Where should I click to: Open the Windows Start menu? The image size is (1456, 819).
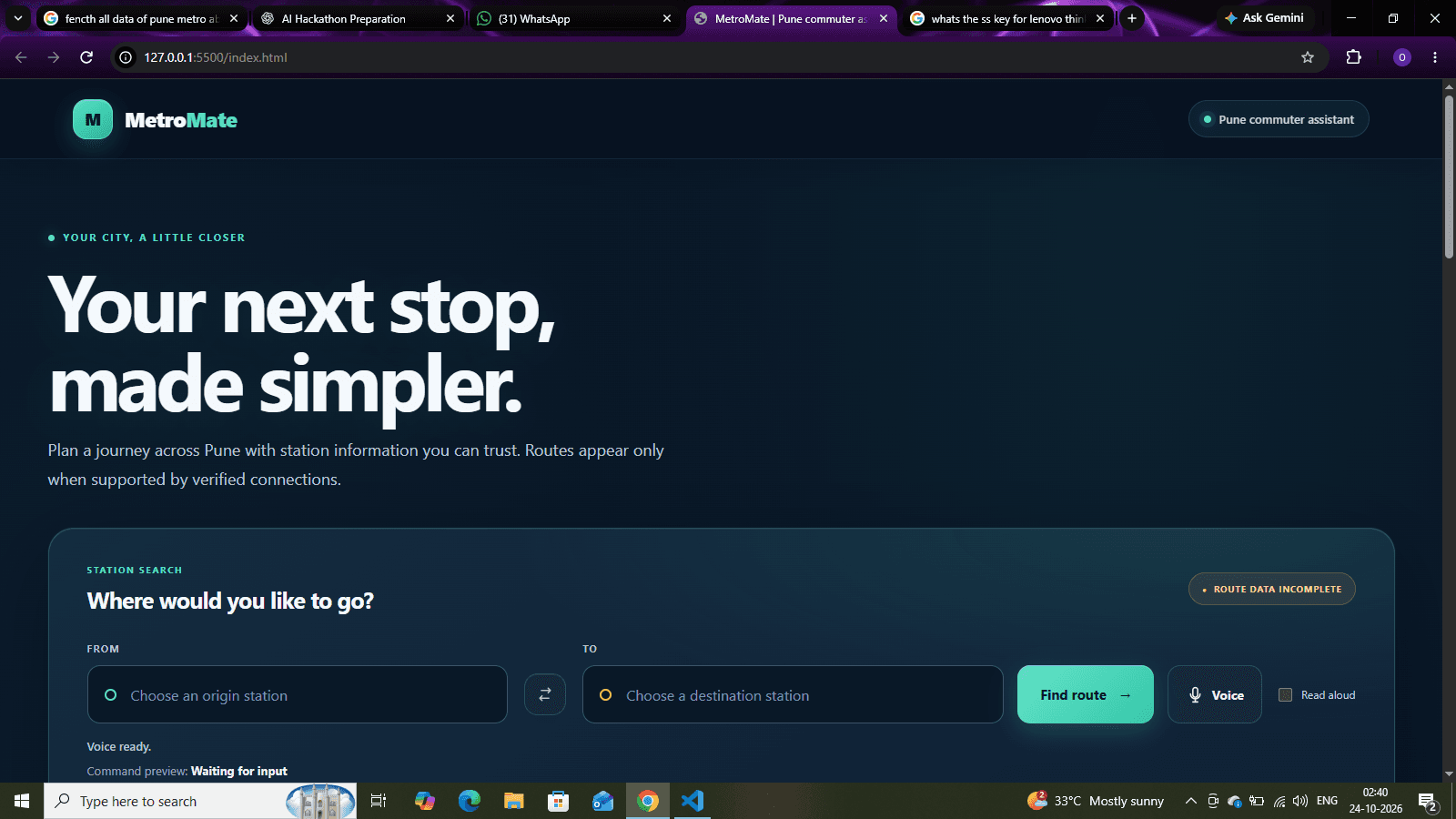(x=22, y=801)
